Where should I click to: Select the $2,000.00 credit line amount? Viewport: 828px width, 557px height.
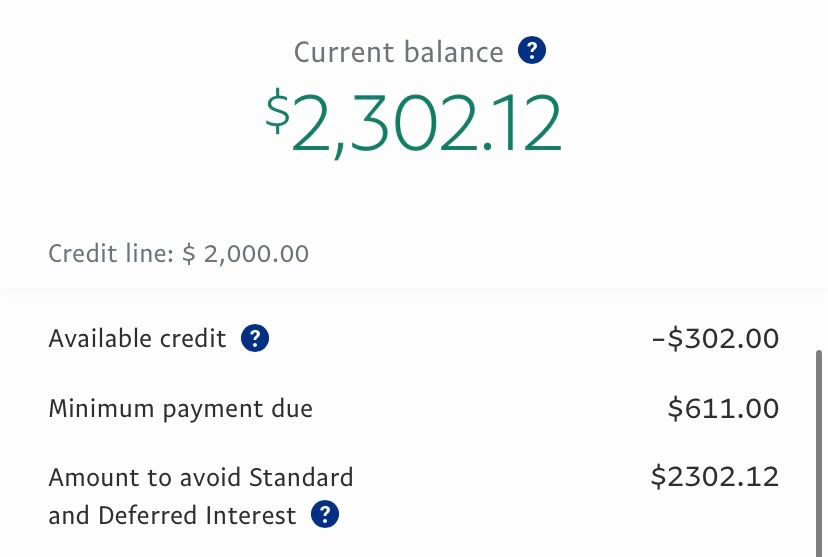tap(246, 254)
